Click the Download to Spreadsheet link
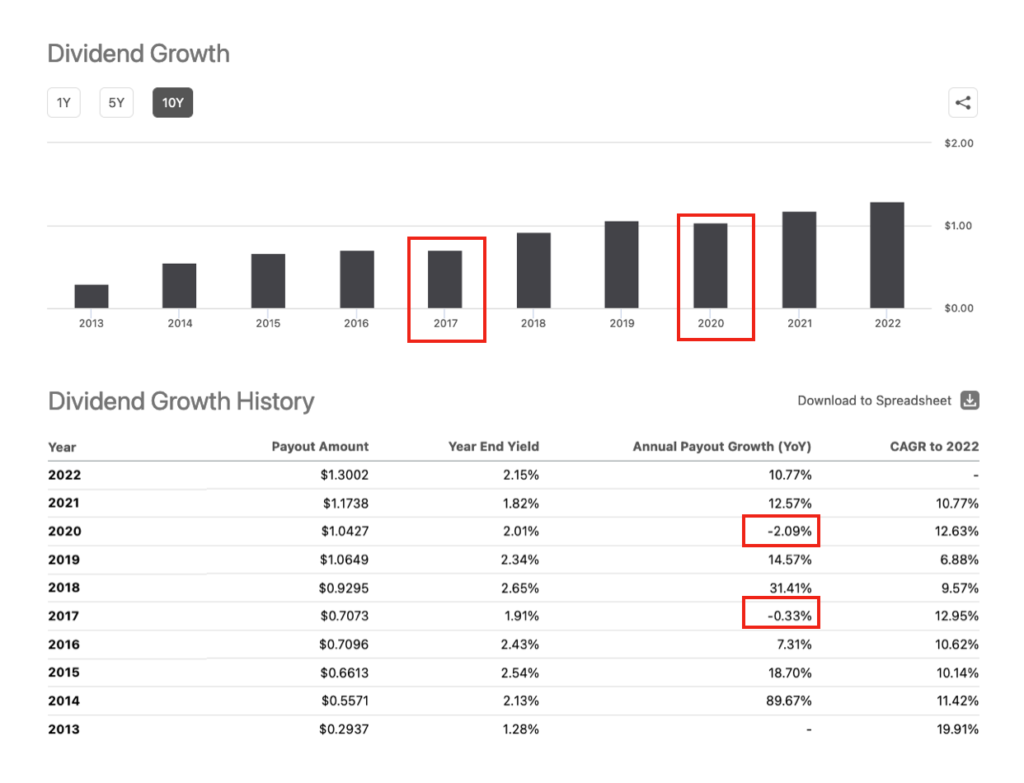 click(876, 400)
